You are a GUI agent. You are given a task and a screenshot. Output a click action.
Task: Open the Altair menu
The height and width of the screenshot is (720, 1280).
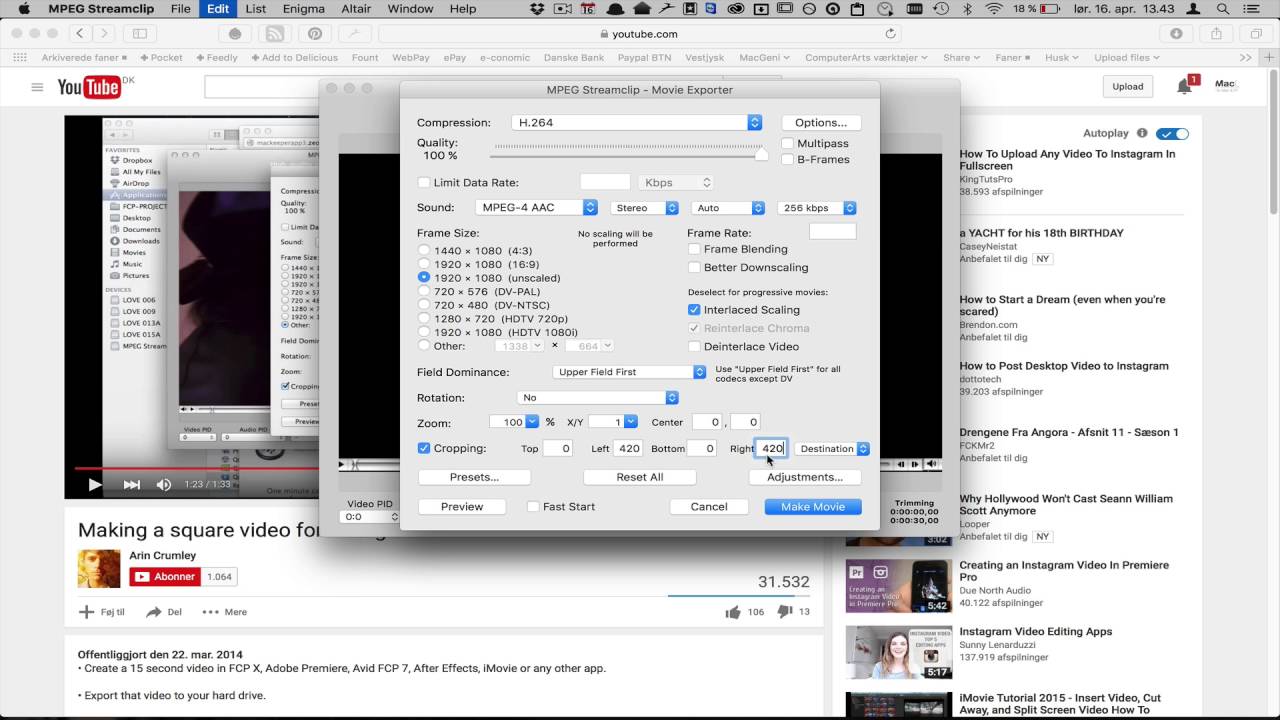[357, 9]
